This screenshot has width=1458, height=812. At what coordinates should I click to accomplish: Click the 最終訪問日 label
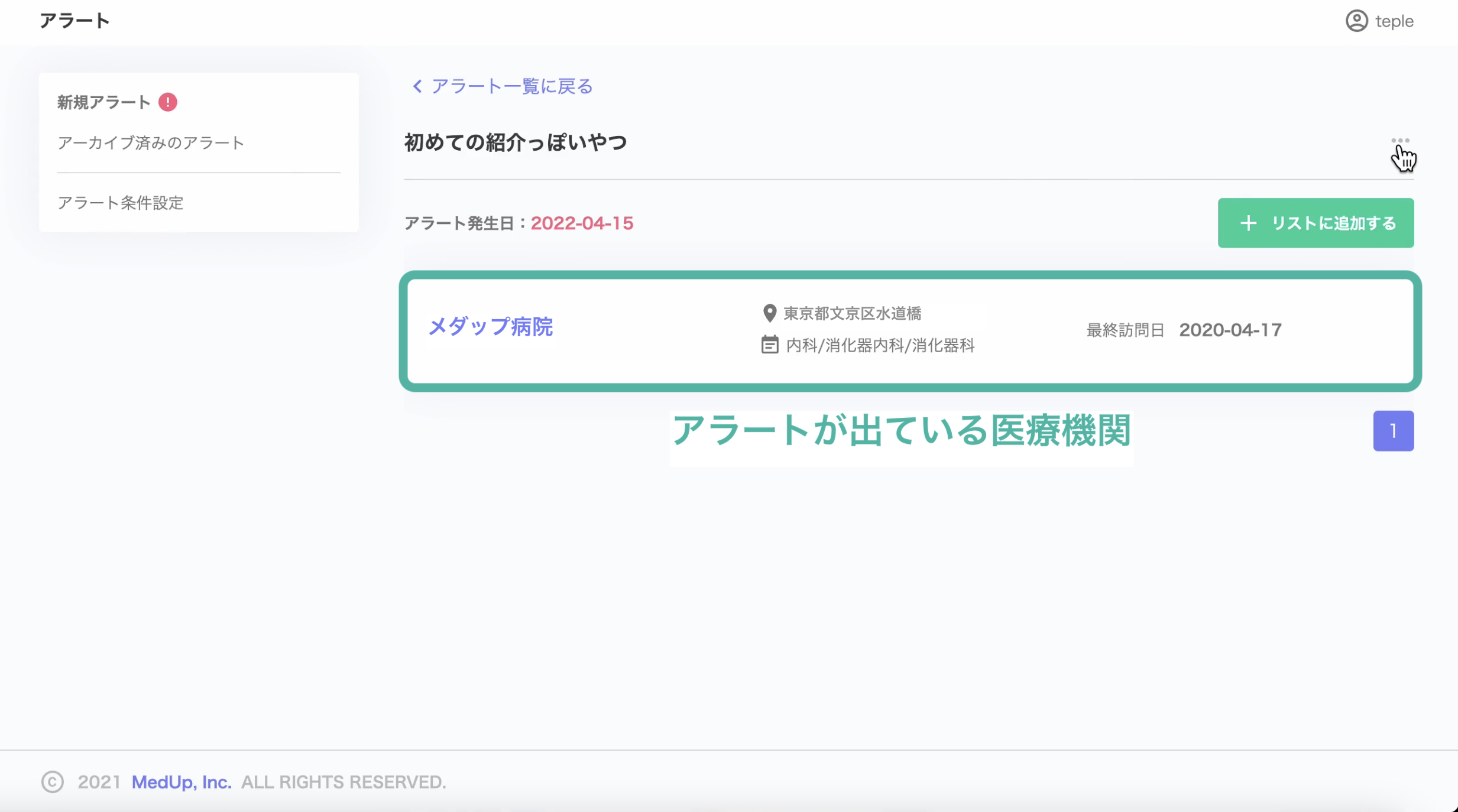[1125, 330]
